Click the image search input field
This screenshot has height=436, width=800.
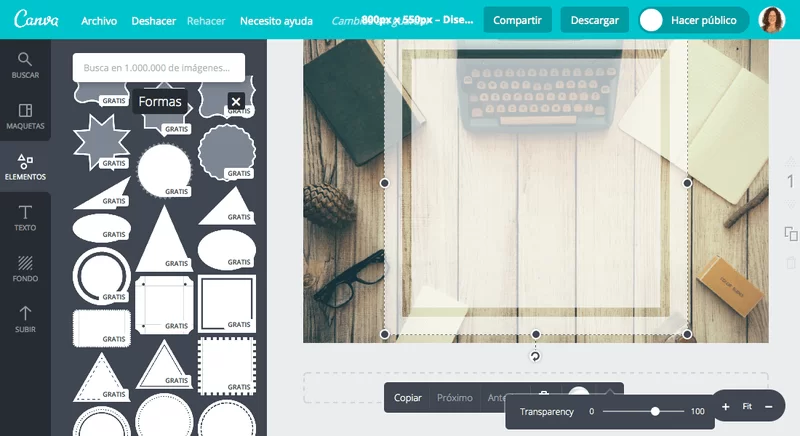click(x=159, y=68)
